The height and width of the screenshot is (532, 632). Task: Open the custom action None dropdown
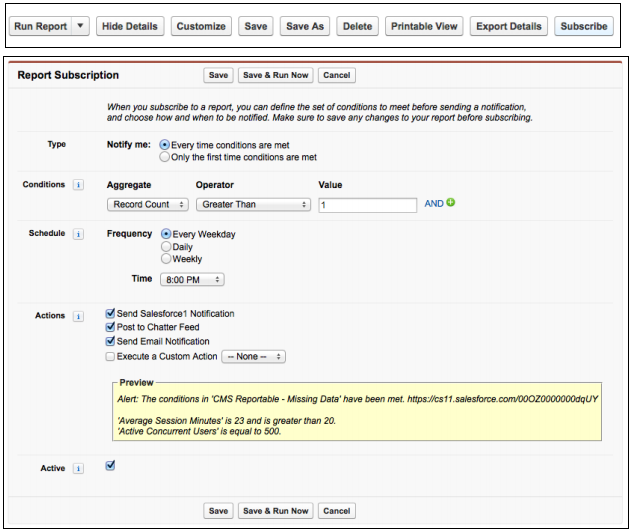(x=254, y=356)
